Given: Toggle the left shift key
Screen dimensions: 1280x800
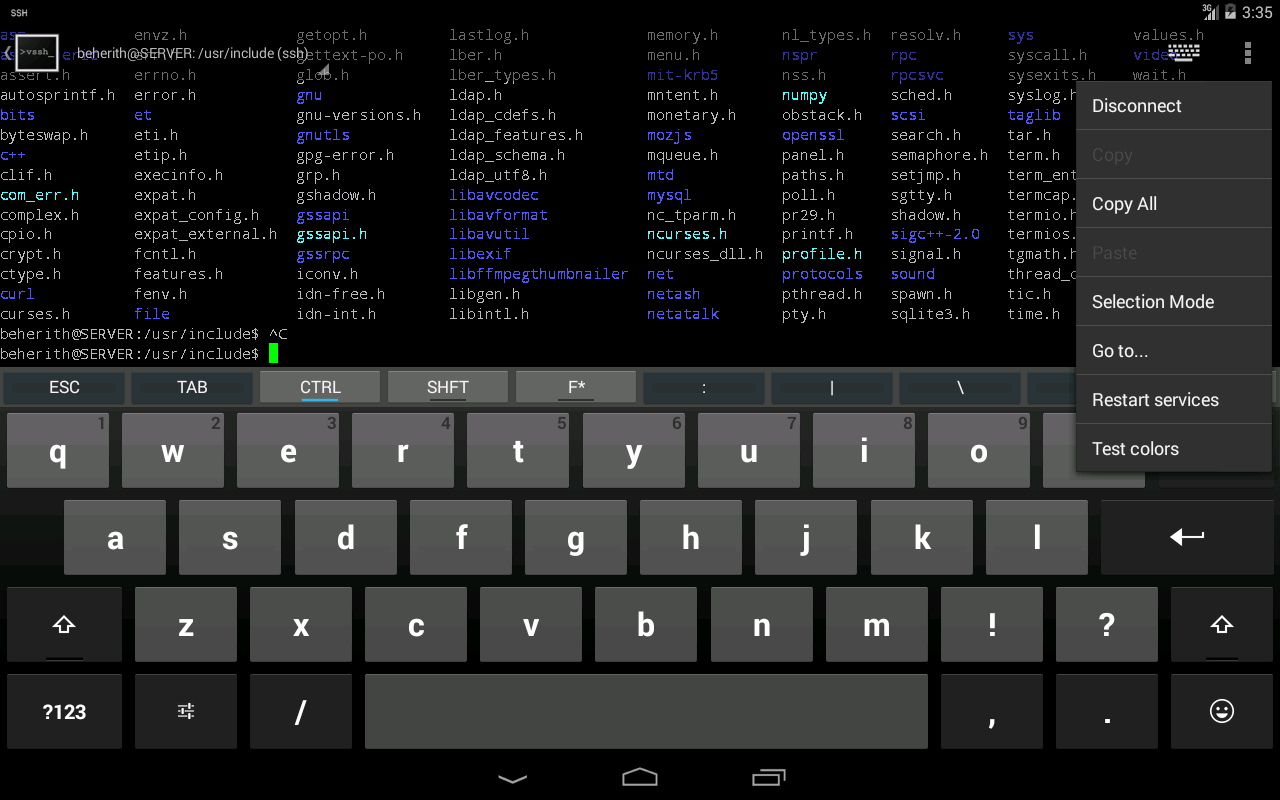Looking at the screenshot, I should [64, 625].
